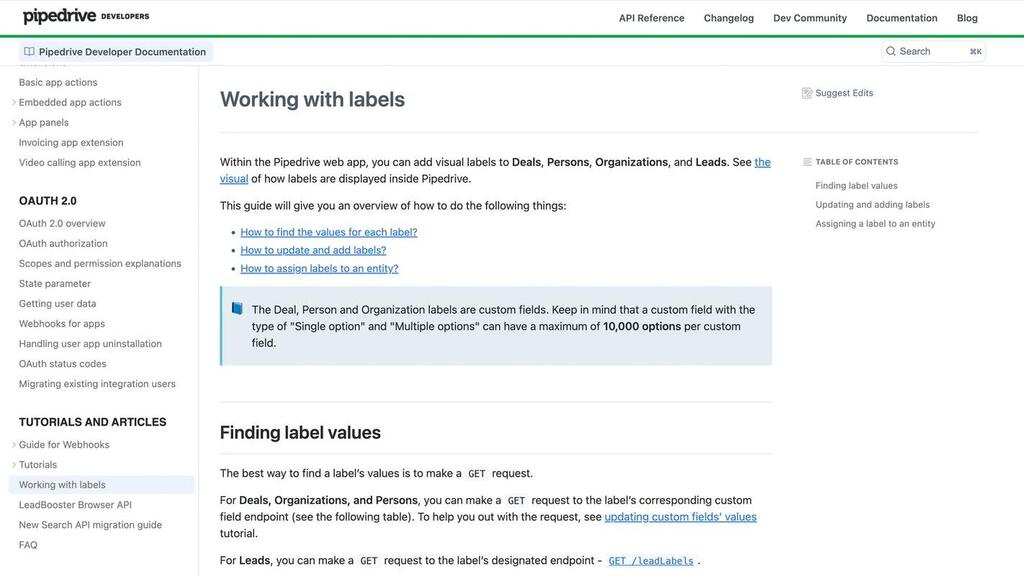Follow 'How to find the values for each label?'

[328, 232]
